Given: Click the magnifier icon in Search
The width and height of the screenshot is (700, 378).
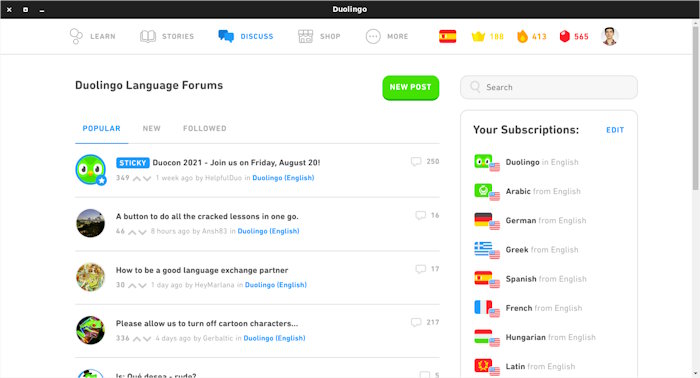Looking at the screenshot, I should (x=475, y=87).
